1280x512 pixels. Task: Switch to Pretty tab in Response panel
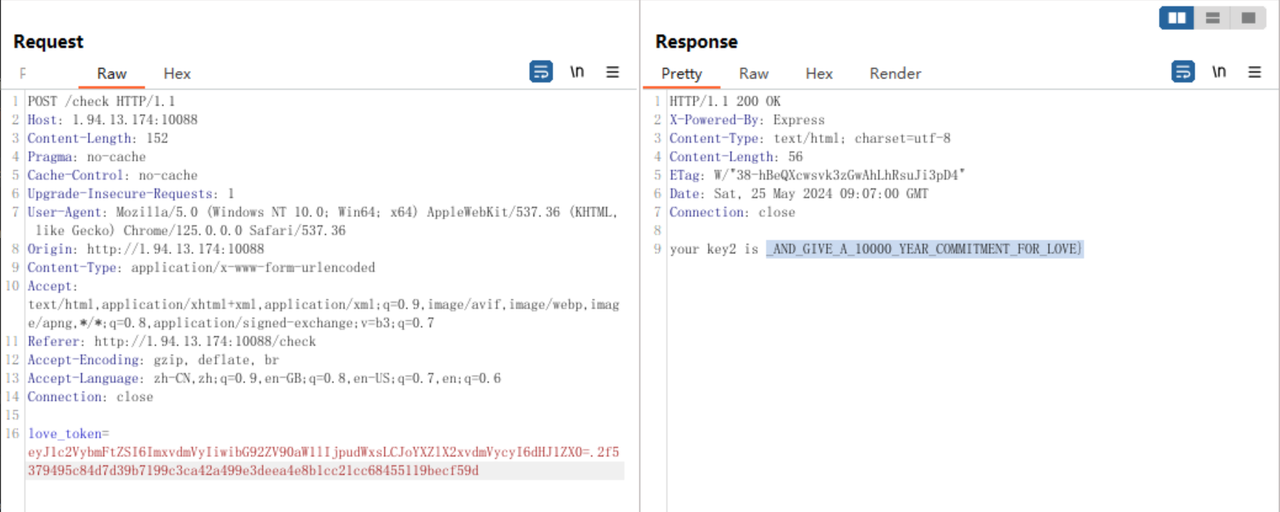681,73
